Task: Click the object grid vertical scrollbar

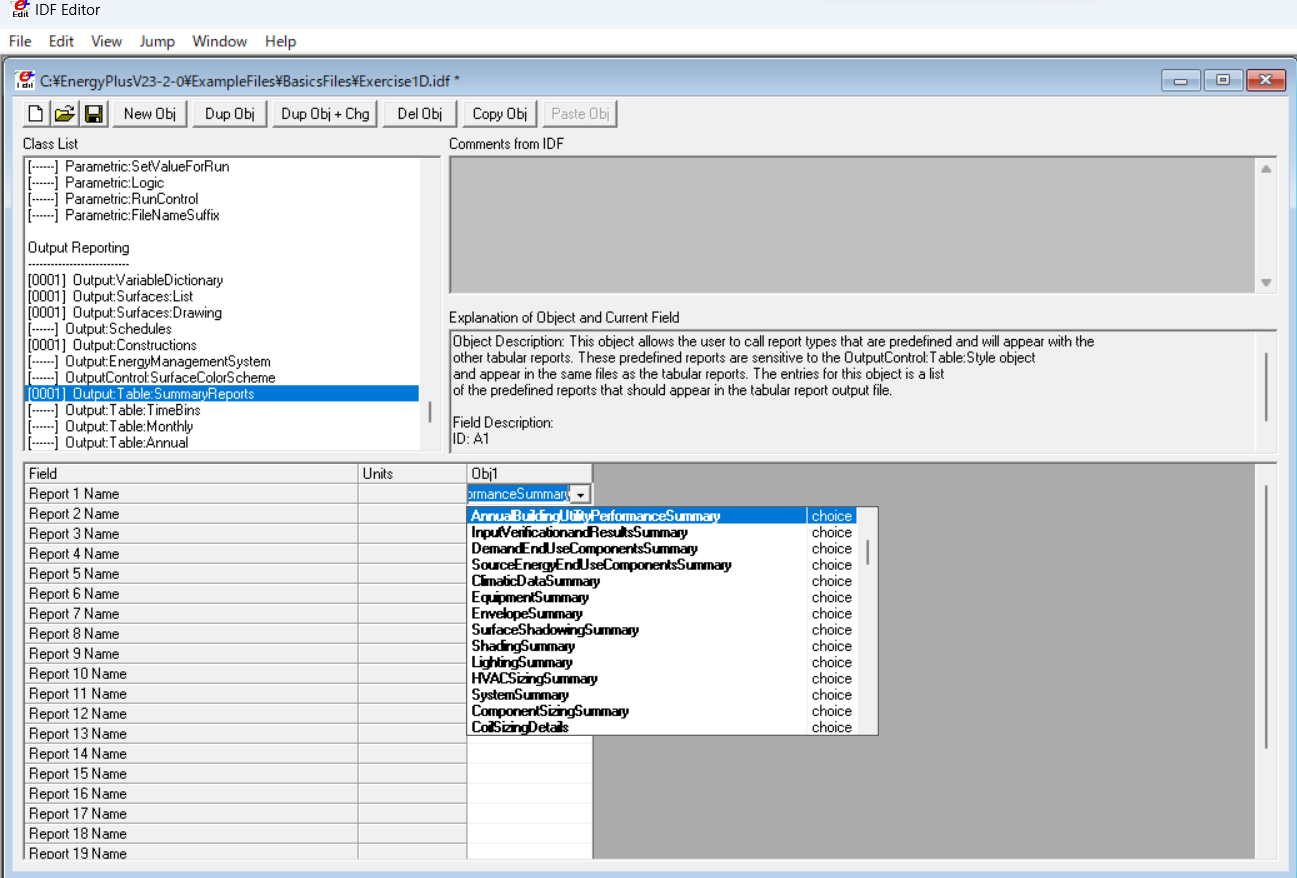Action: pyautogui.click(x=1265, y=617)
